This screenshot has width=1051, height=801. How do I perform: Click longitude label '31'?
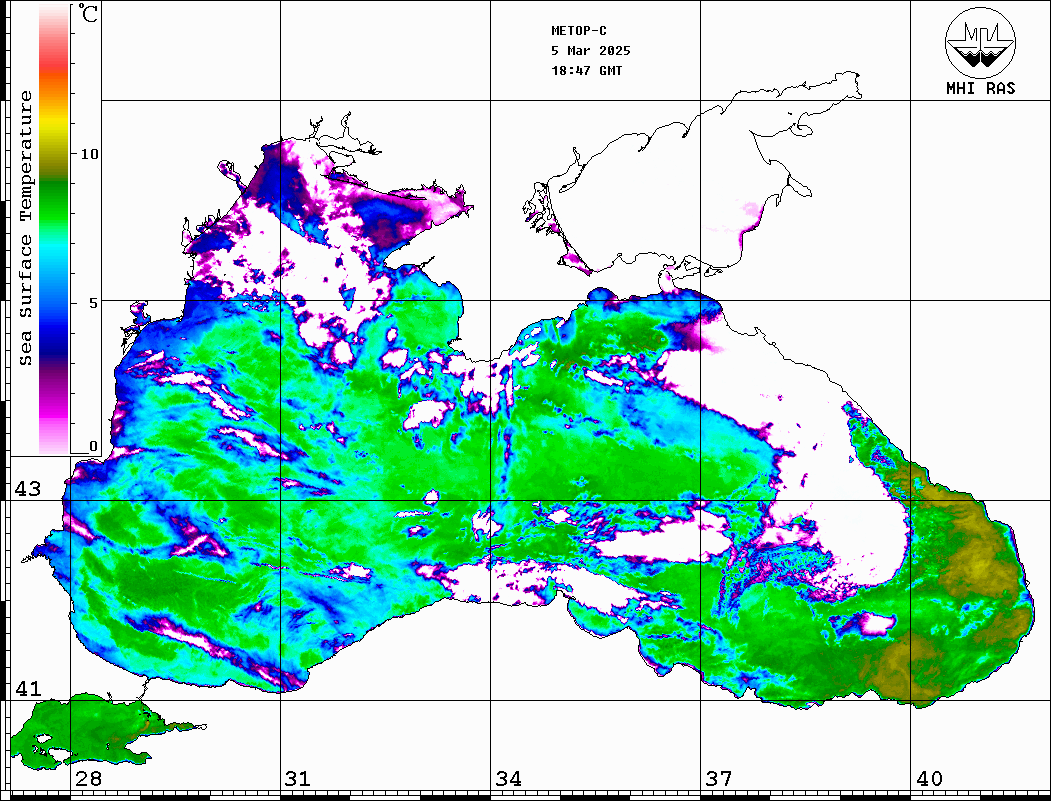pos(298,779)
